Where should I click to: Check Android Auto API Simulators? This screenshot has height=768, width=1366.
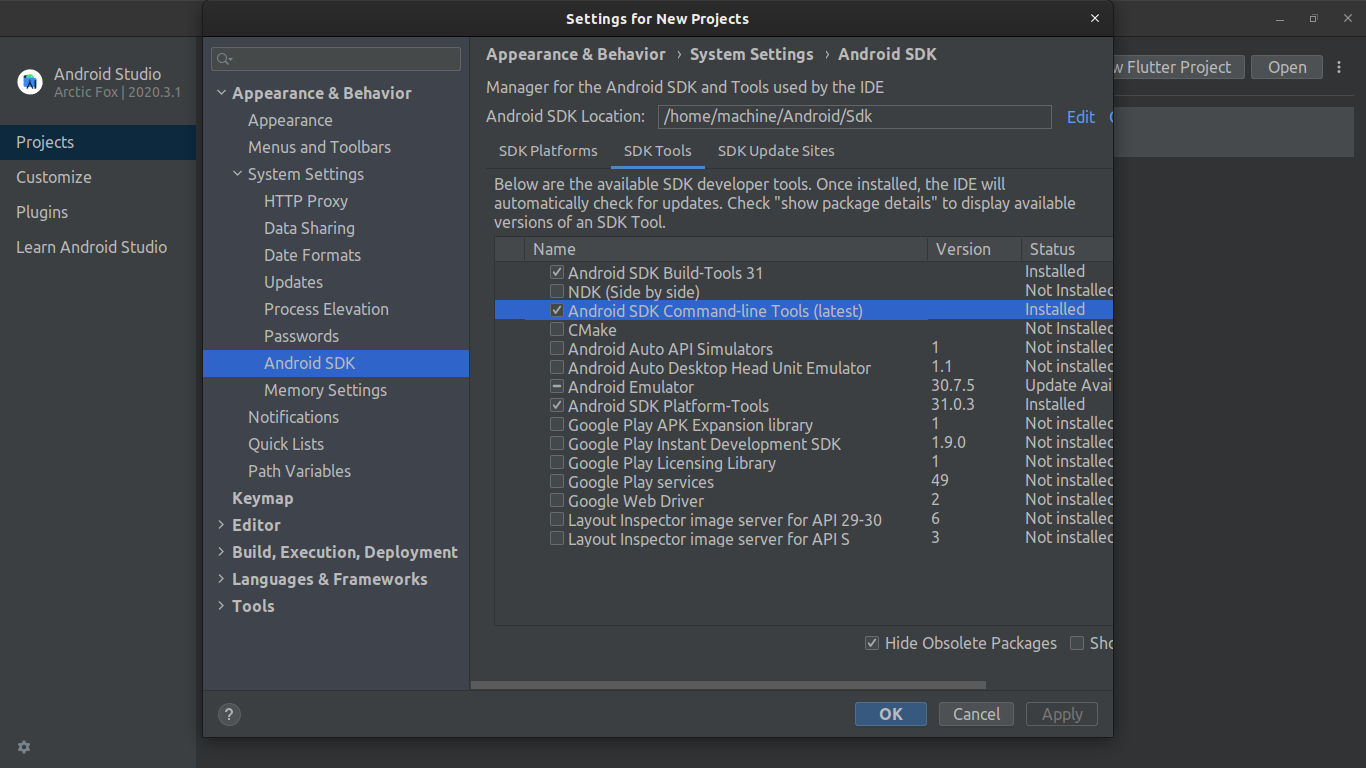coord(557,348)
